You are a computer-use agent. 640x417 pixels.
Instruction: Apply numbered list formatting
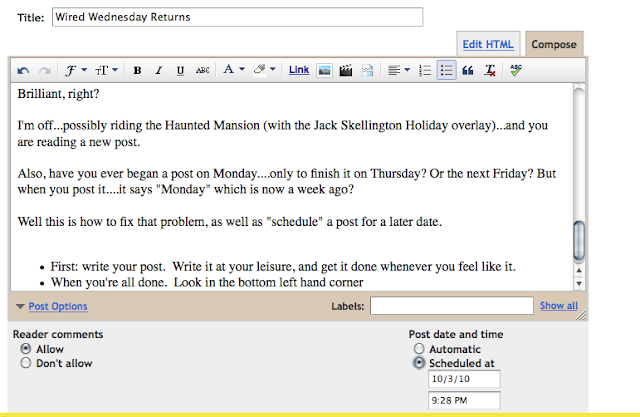[x=425, y=71]
